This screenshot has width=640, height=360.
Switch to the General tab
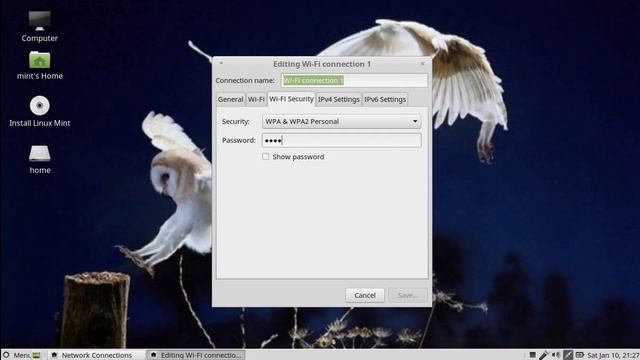pyautogui.click(x=230, y=99)
